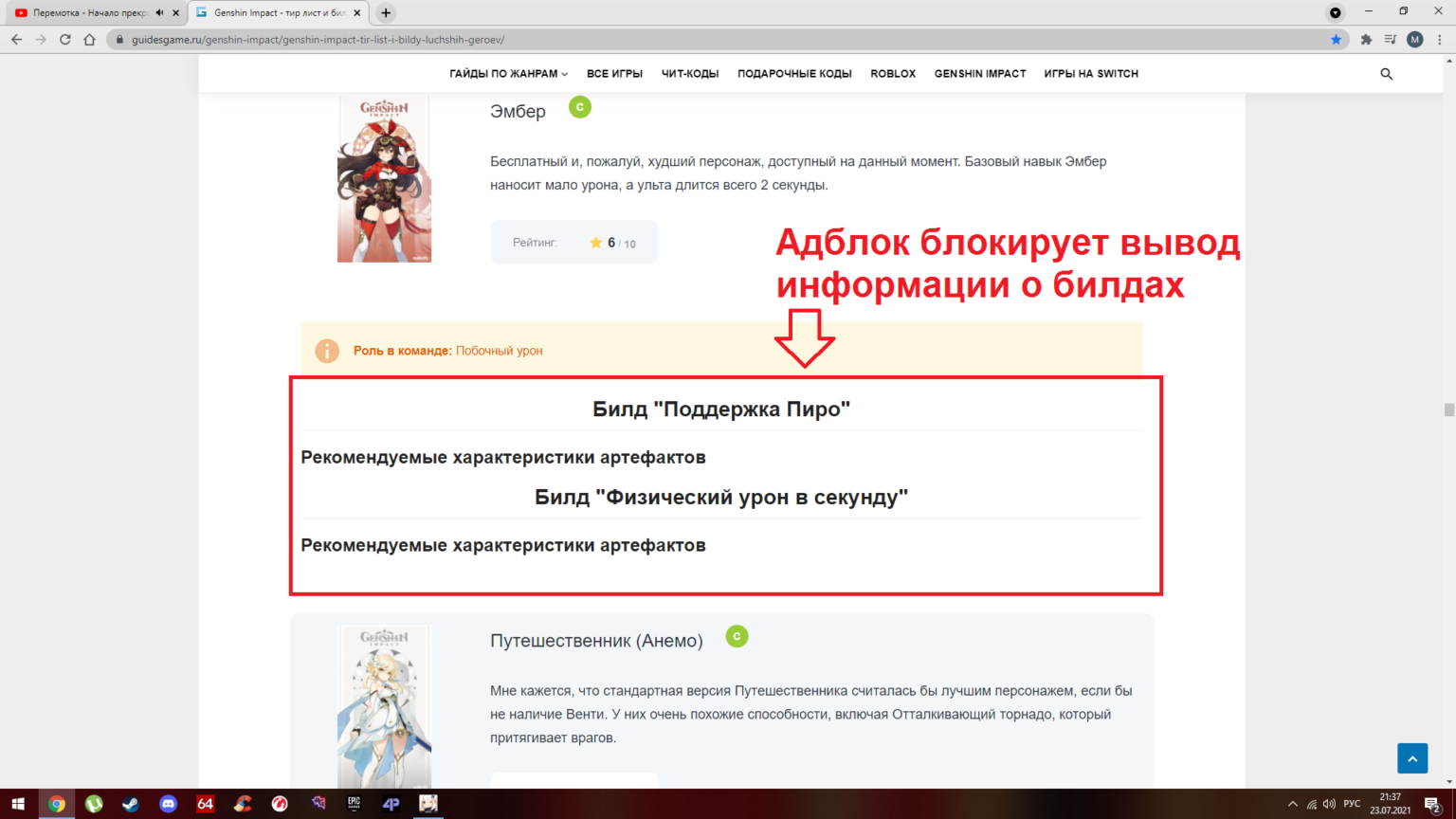Open ROBLOX menu item
Image resolution: width=1456 pixels, height=819 pixels.
coord(893,74)
